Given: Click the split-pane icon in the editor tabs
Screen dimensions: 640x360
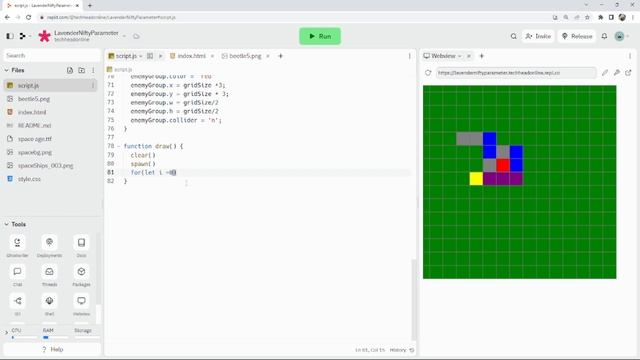Looking at the screenshot, I should [150, 56].
